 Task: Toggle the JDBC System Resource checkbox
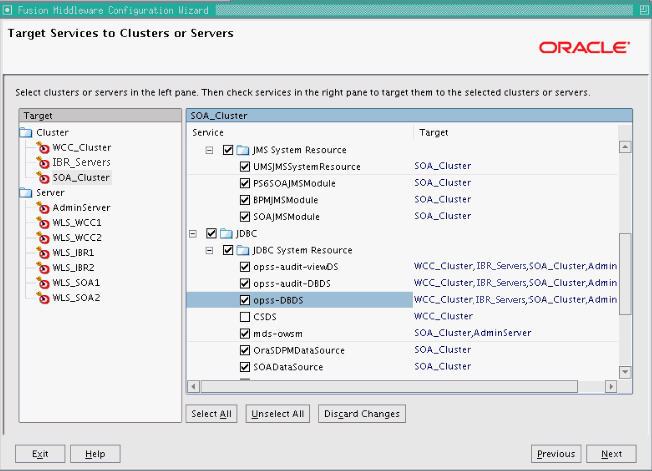tap(228, 250)
